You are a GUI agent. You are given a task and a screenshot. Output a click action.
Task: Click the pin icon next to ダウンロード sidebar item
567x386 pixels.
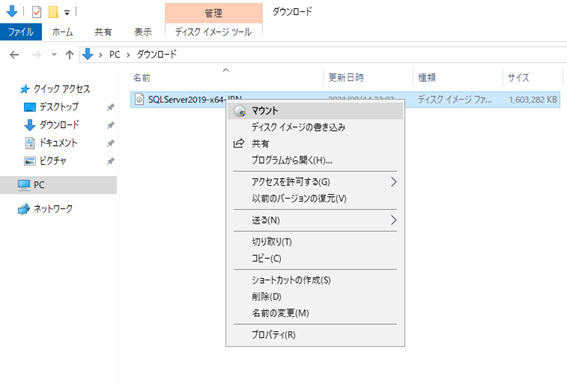coord(110,126)
